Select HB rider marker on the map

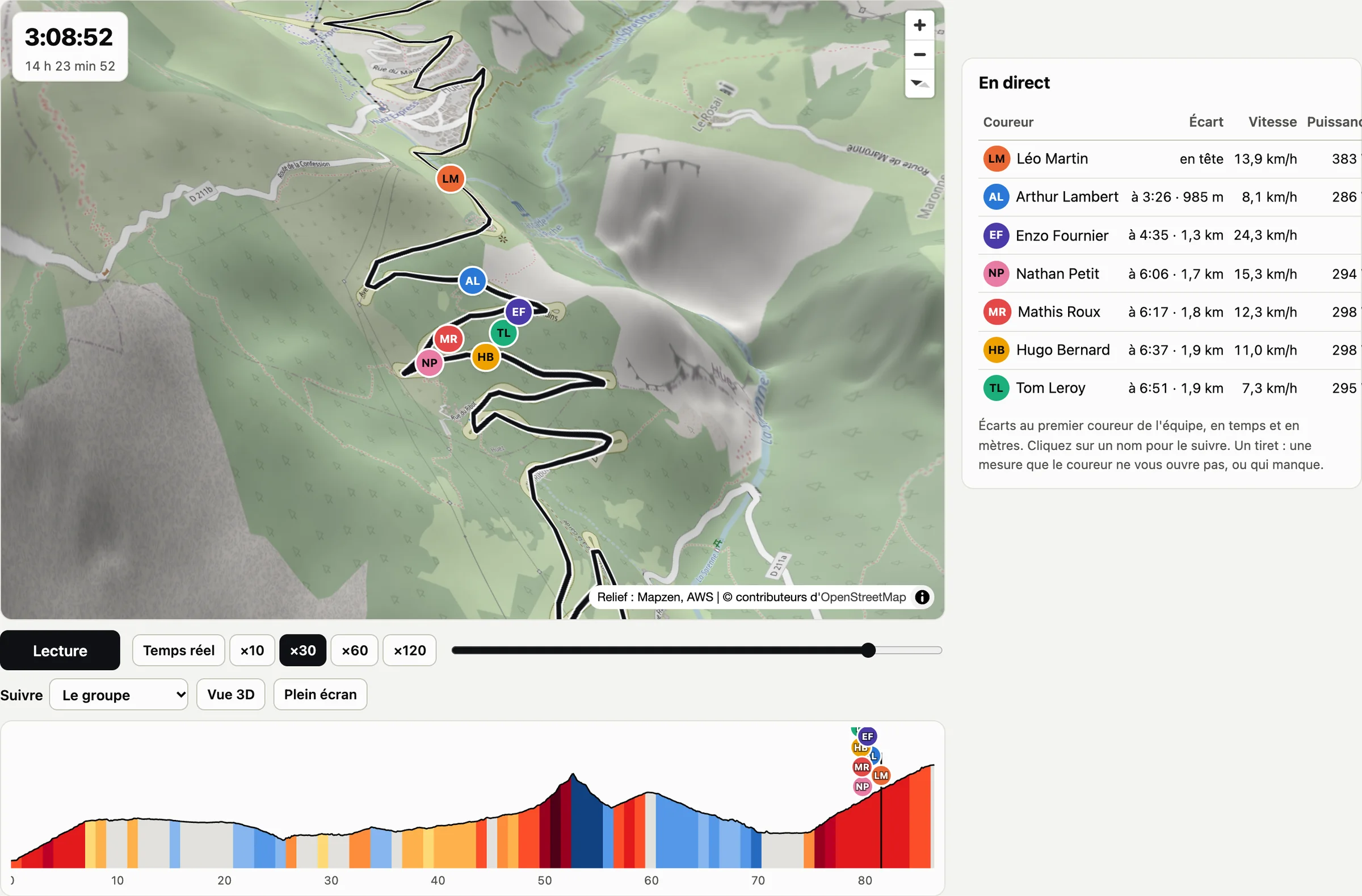485,357
